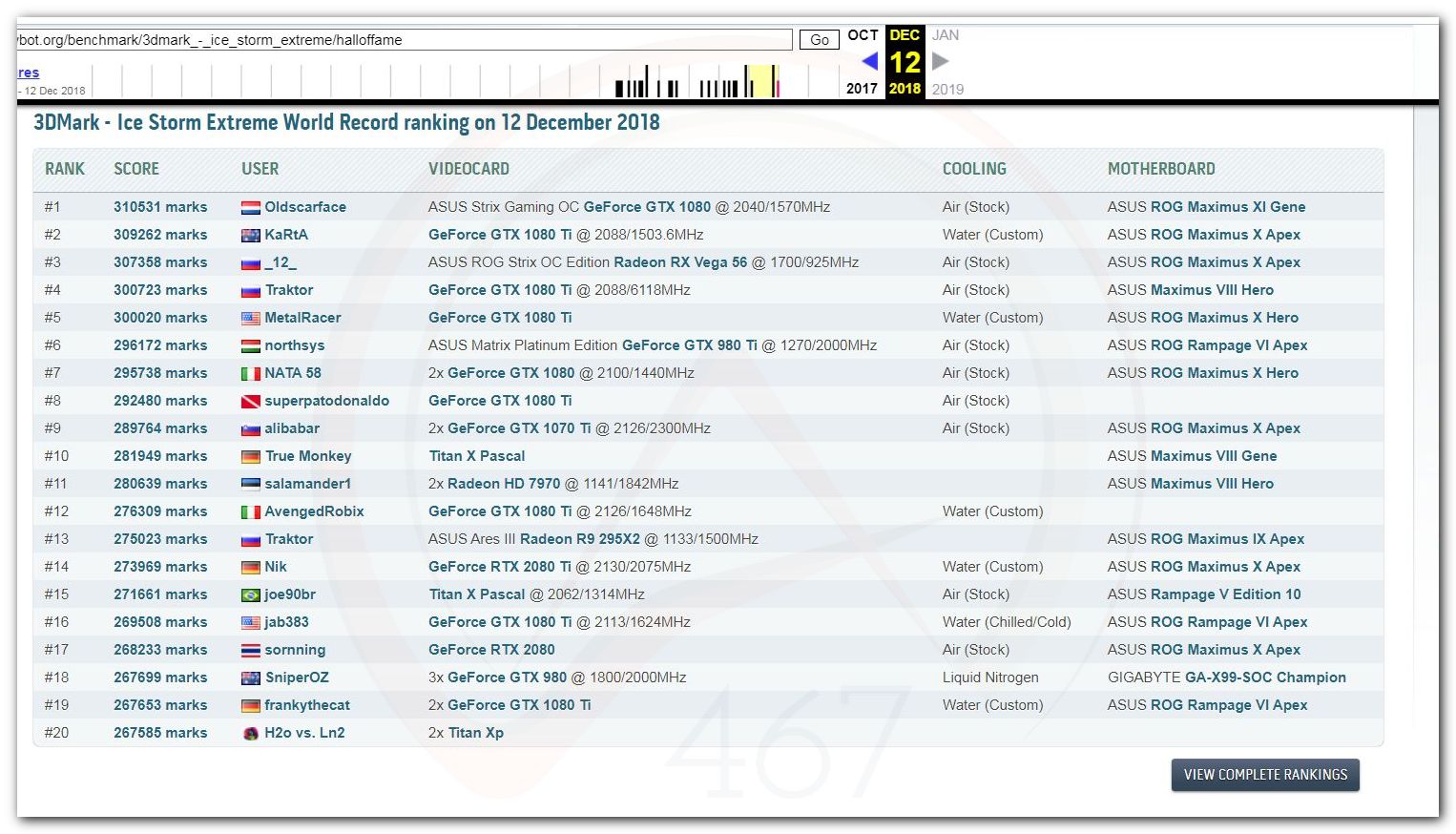Open the GeForce RTX 2080 link in sornning's row

(491, 650)
